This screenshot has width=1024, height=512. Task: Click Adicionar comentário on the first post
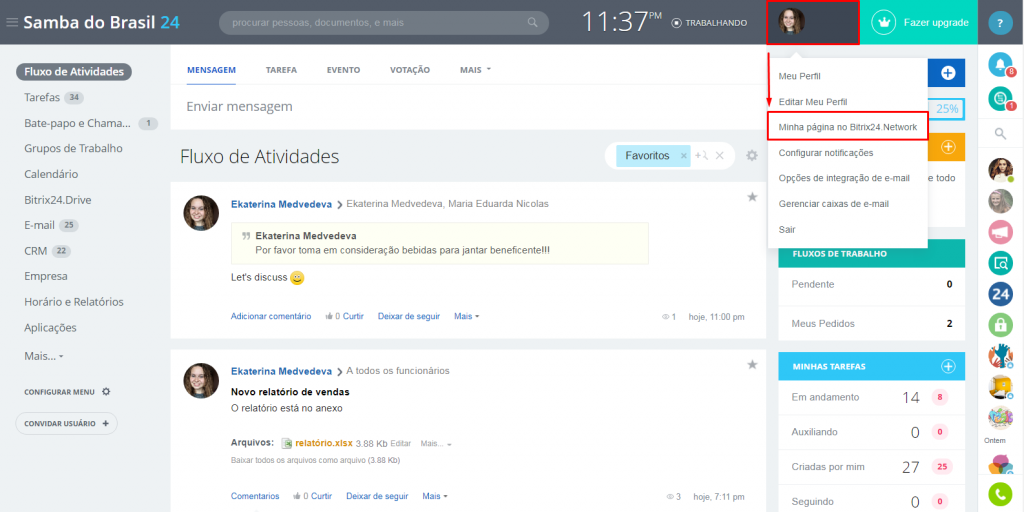pyautogui.click(x=271, y=316)
